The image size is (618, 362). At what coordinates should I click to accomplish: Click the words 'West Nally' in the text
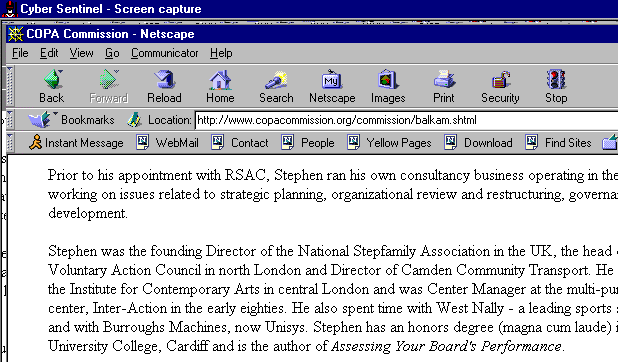[x=470, y=308]
